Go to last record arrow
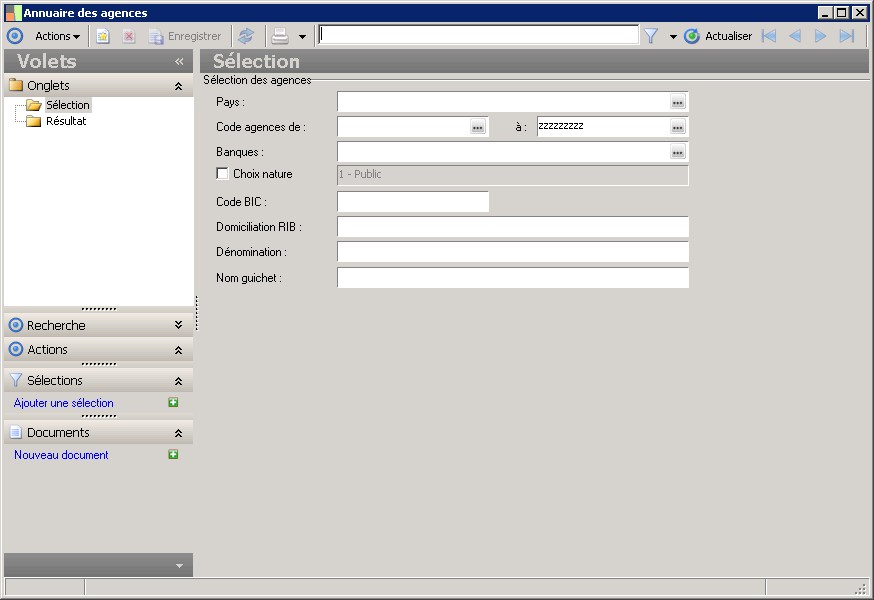 click(847, 36)
